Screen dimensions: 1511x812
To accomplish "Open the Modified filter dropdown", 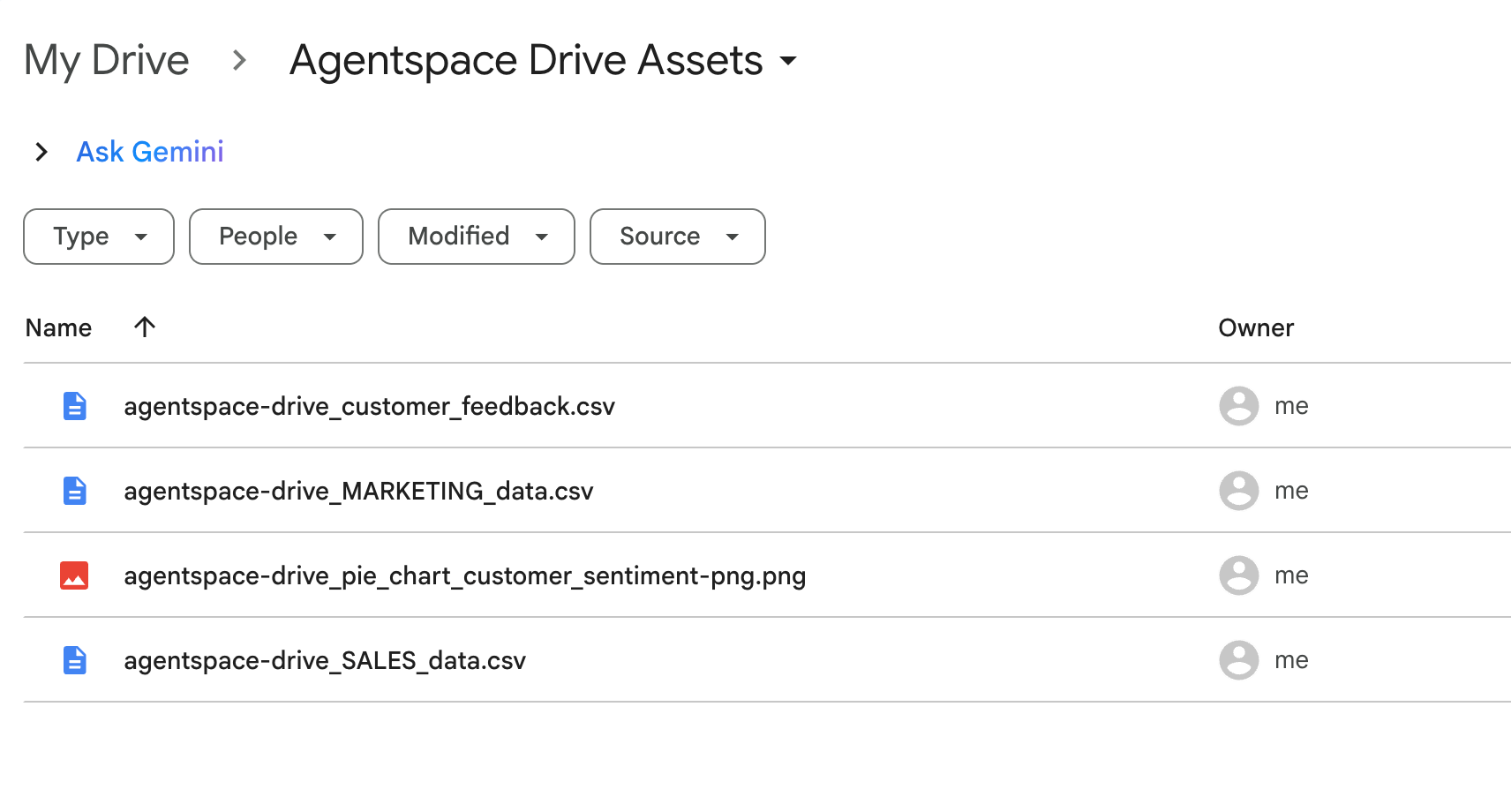I will [477, 237].
